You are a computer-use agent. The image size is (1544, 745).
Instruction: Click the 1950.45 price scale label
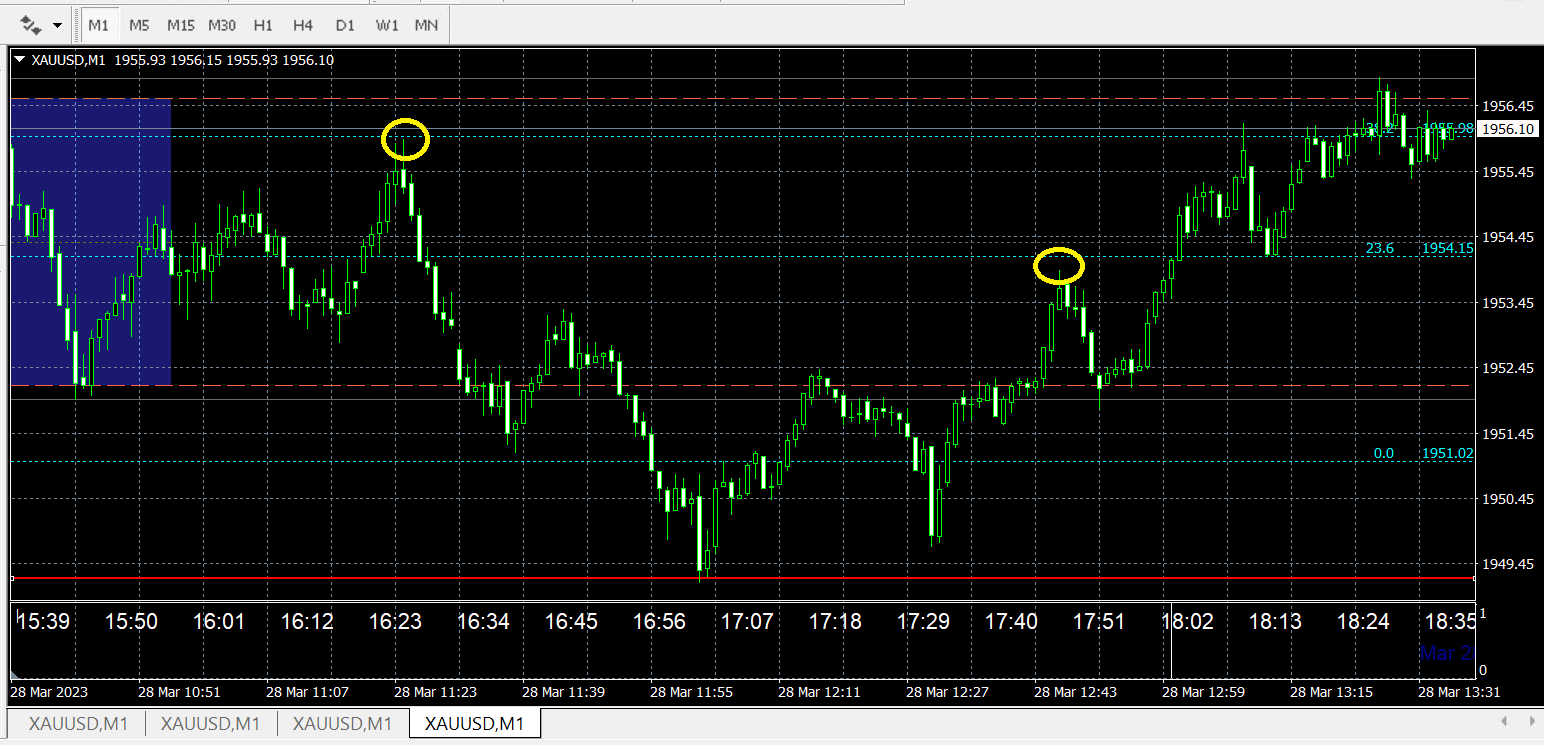[x=1507, y=499]
